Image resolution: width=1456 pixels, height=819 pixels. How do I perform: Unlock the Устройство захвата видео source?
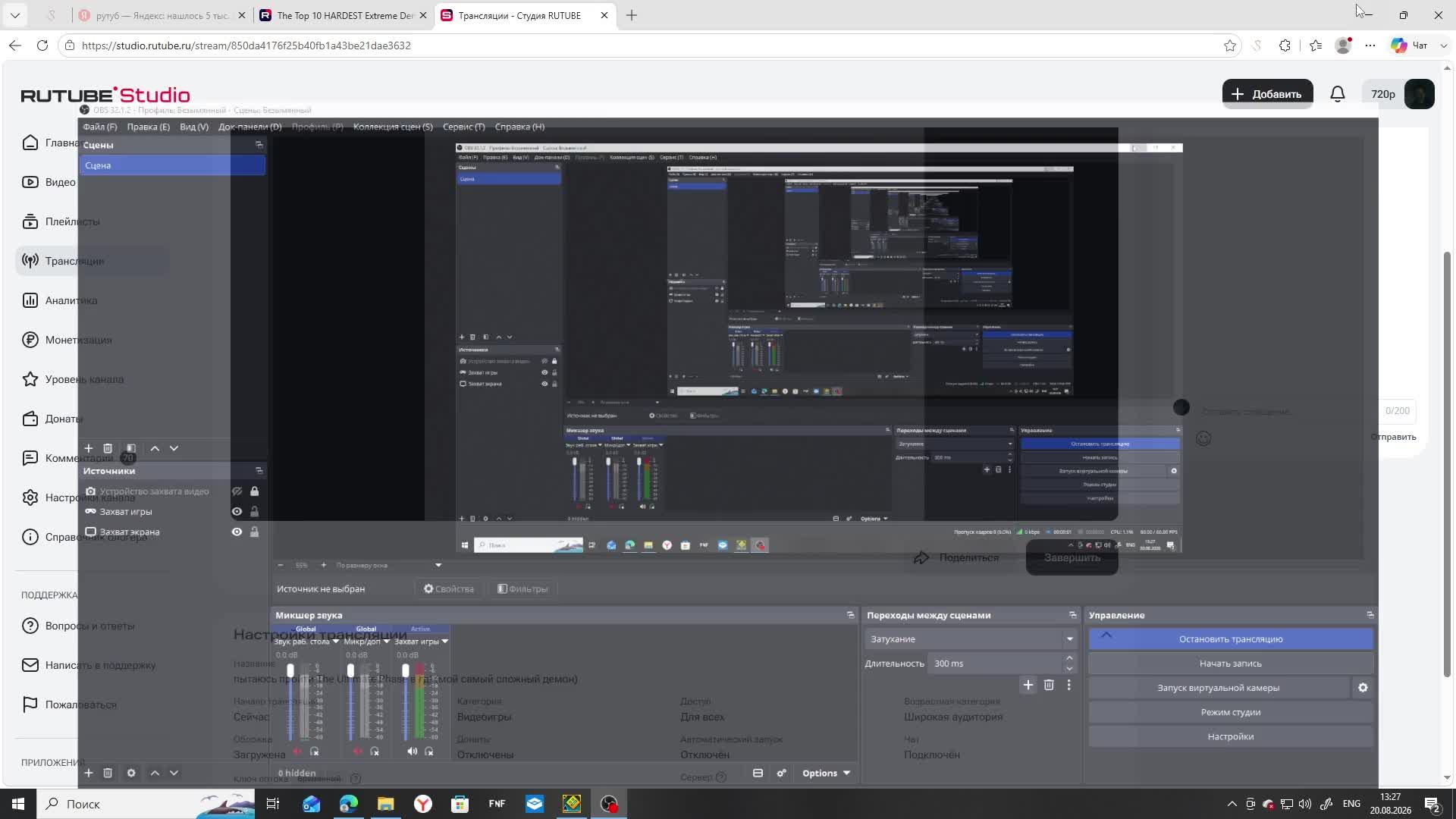[x=255, y=491]
